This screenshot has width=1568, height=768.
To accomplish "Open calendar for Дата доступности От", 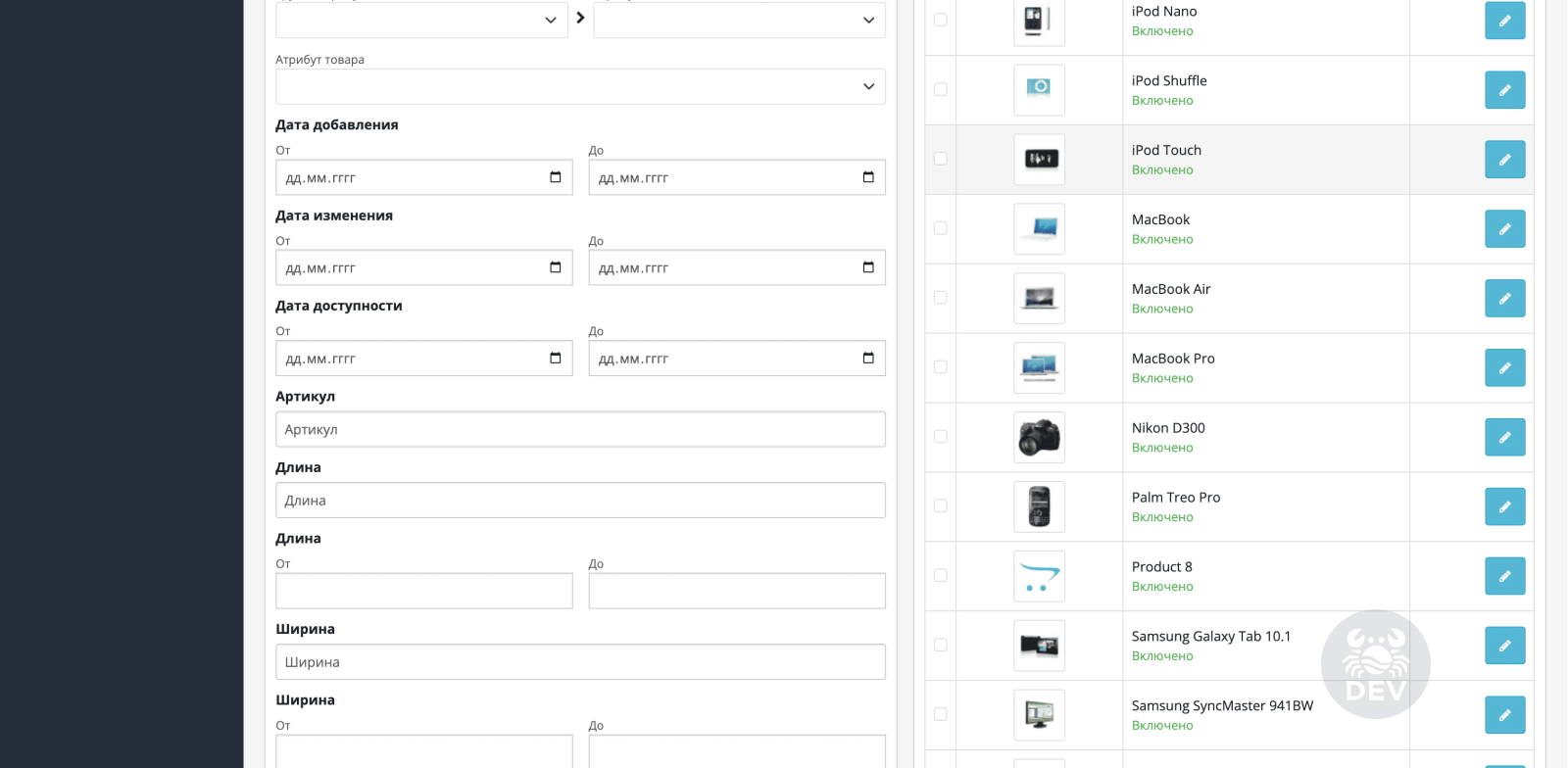I will [556, 359].
